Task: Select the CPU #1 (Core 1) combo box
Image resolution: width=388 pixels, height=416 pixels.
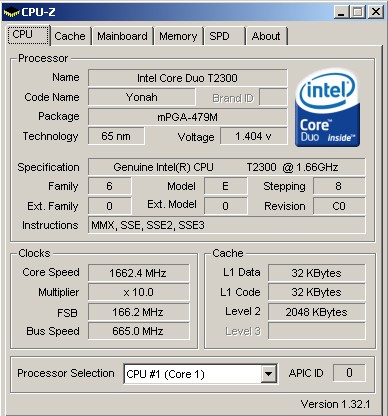Action: (201, 374)
